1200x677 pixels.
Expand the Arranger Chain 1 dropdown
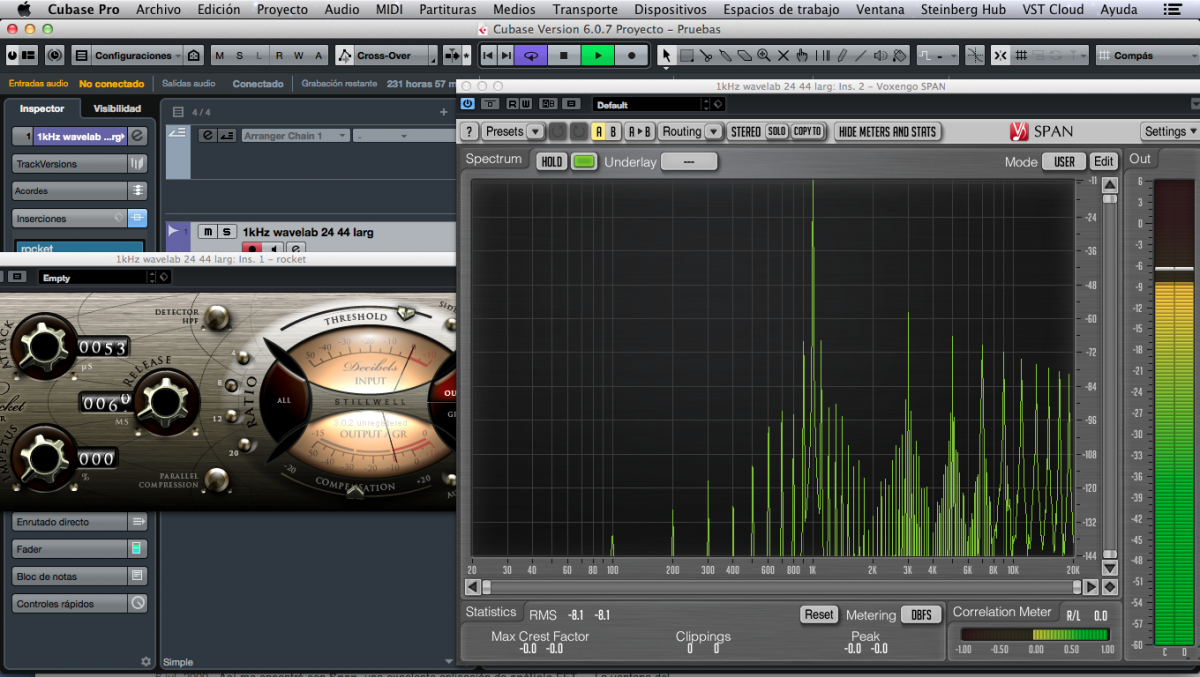pyautogui.click(x=342, y=136)
